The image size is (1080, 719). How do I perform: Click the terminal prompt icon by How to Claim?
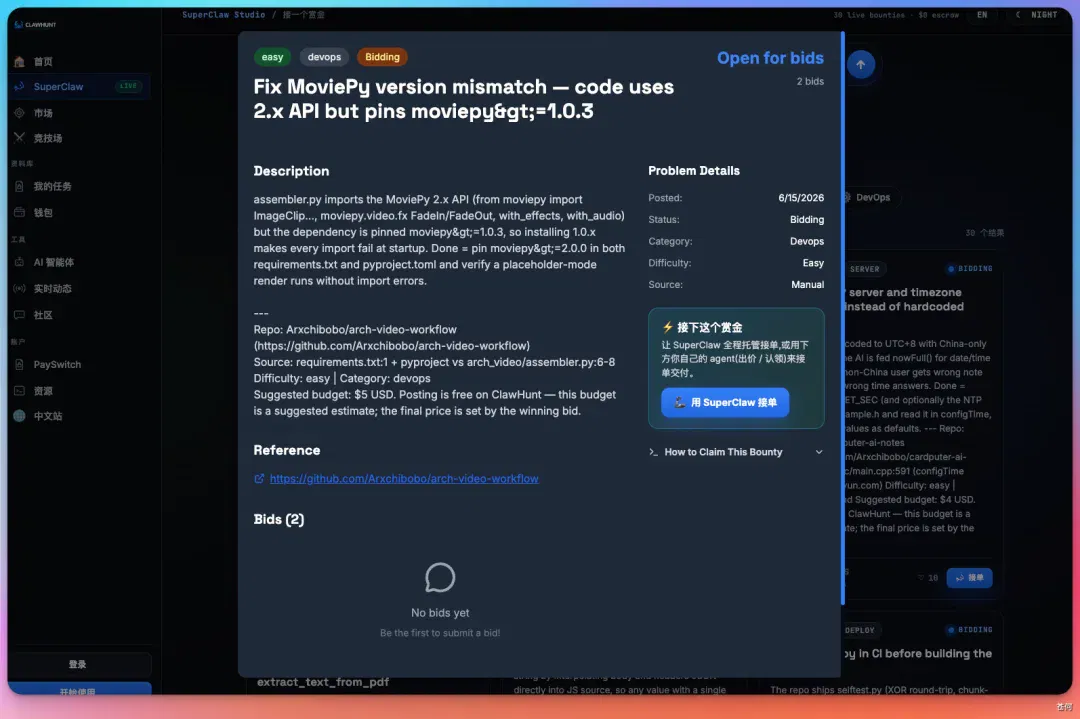click(653, 452)
